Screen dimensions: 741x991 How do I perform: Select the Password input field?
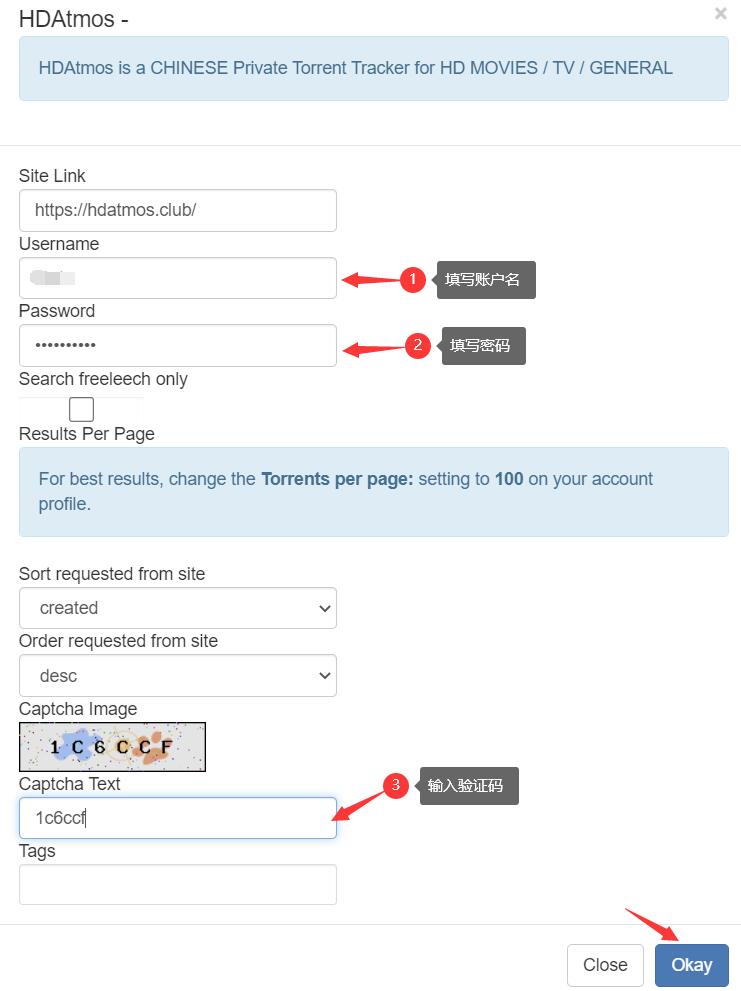pos(178,346)
